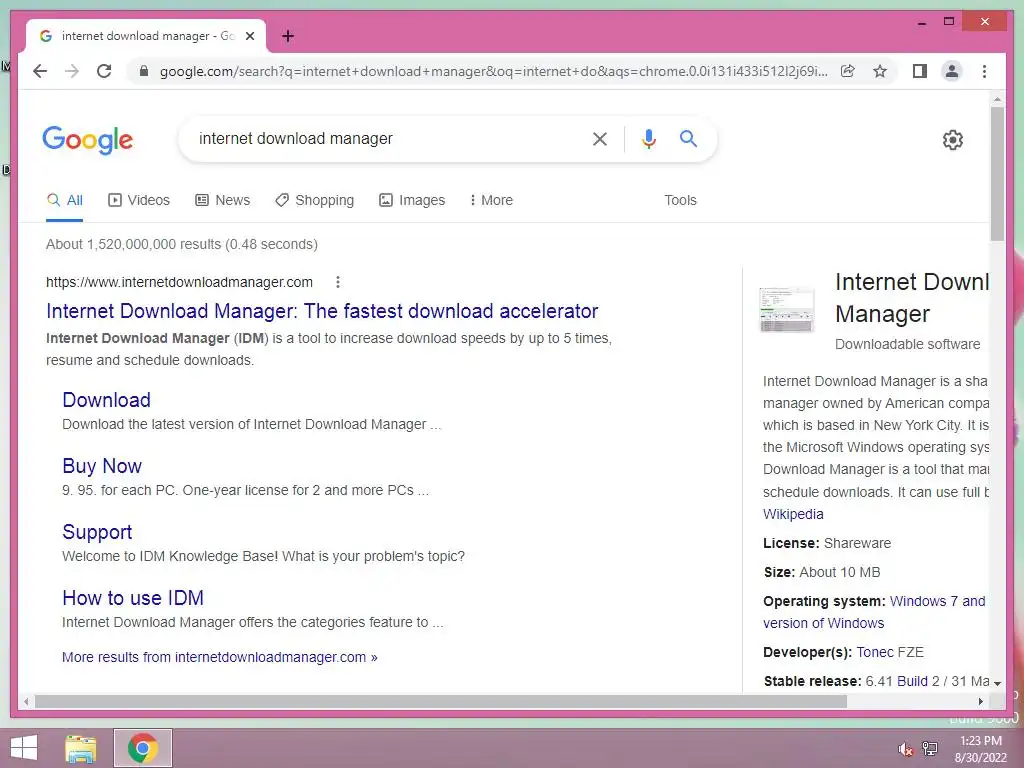Click the horizontal scrollbar thumb
This screenshot has height=768, width=1024.
point(441,701)
